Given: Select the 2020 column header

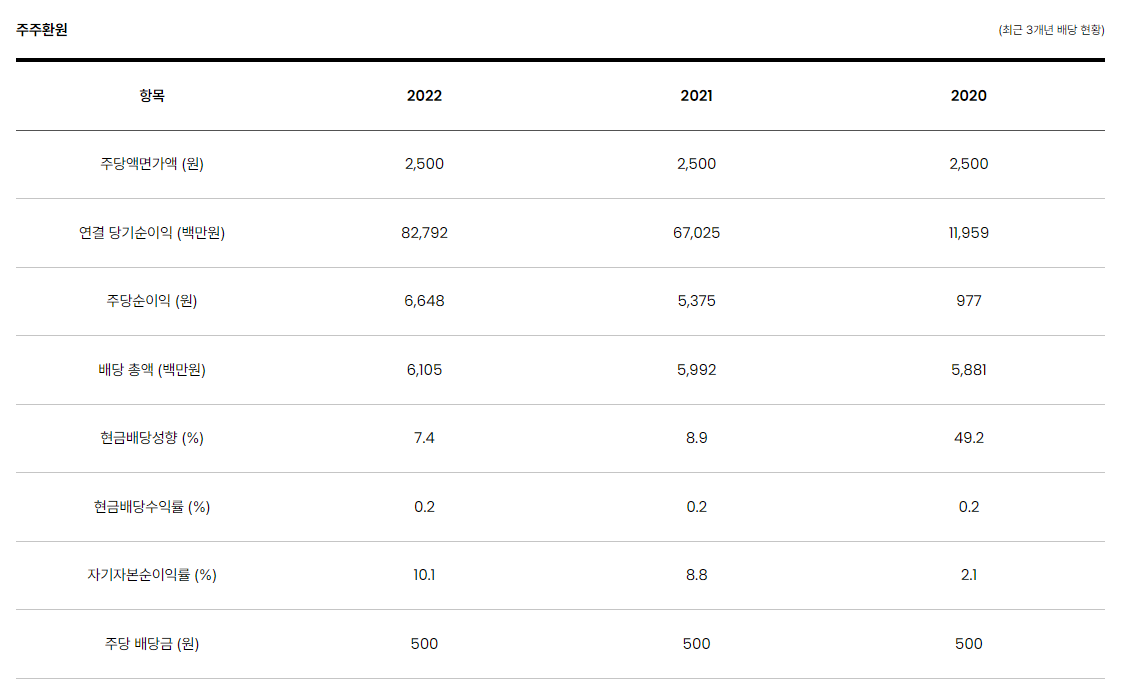Looking at the screenshot, I should point(968,96).
